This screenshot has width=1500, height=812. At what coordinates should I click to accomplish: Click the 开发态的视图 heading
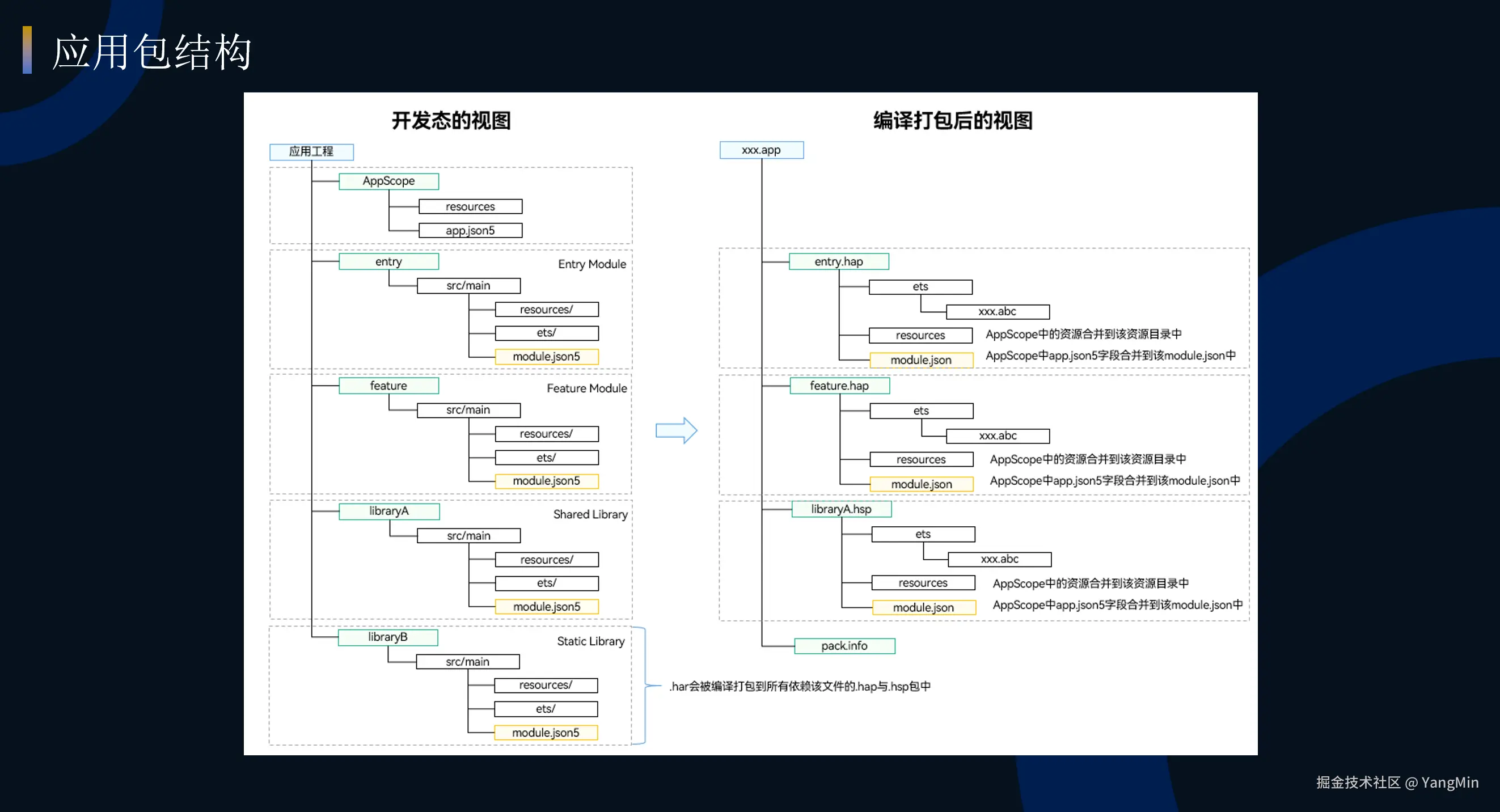[x=451, y=120]
